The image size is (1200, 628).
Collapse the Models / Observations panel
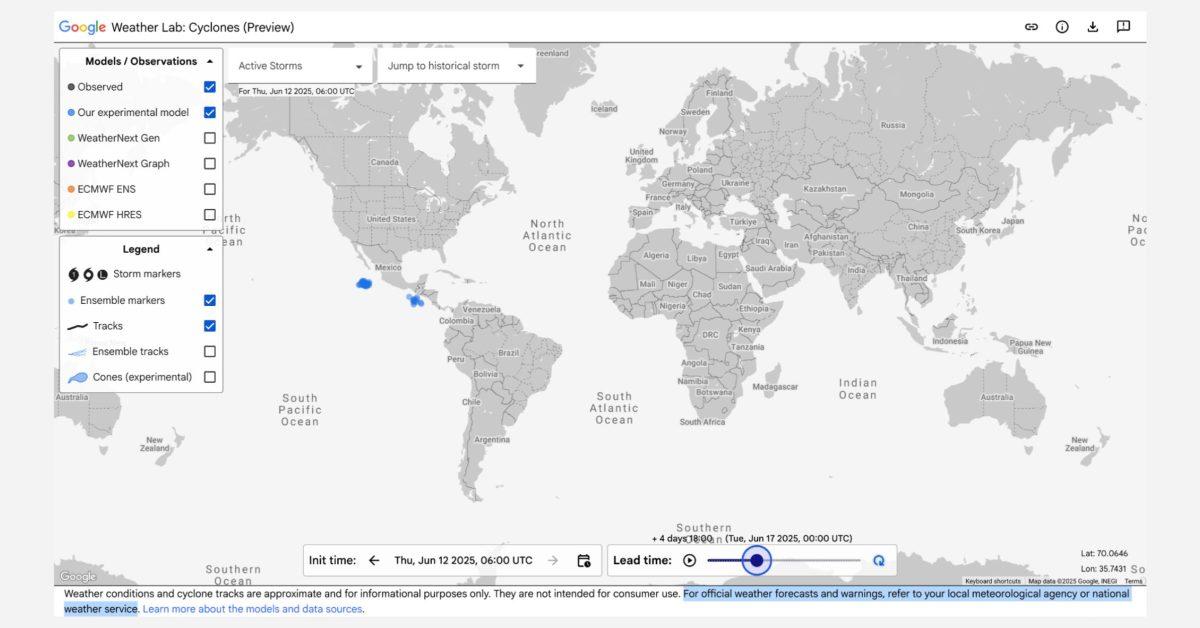pyautogui.click(x=209, y=61)
